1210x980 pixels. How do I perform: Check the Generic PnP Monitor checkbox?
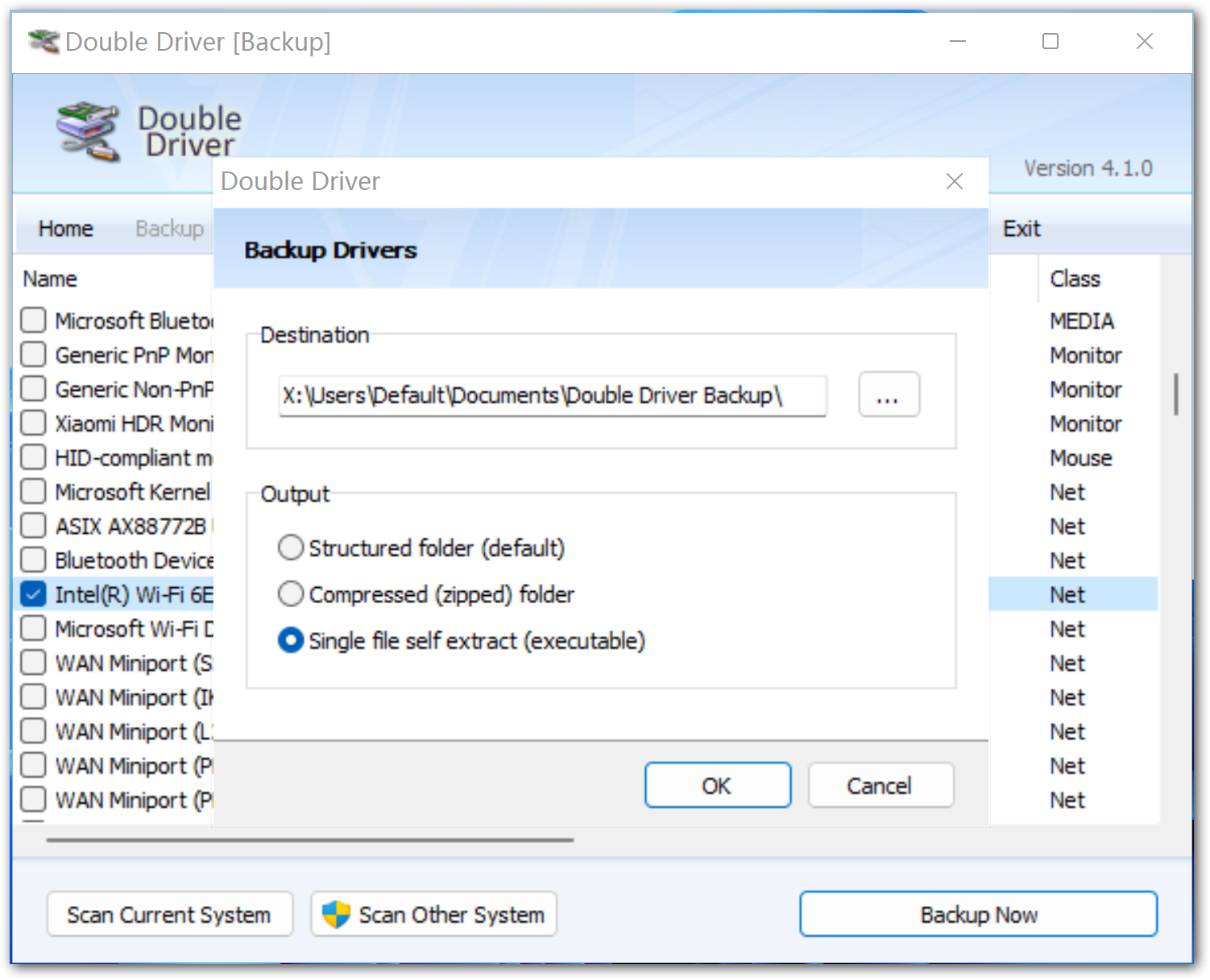pos(33,354)
